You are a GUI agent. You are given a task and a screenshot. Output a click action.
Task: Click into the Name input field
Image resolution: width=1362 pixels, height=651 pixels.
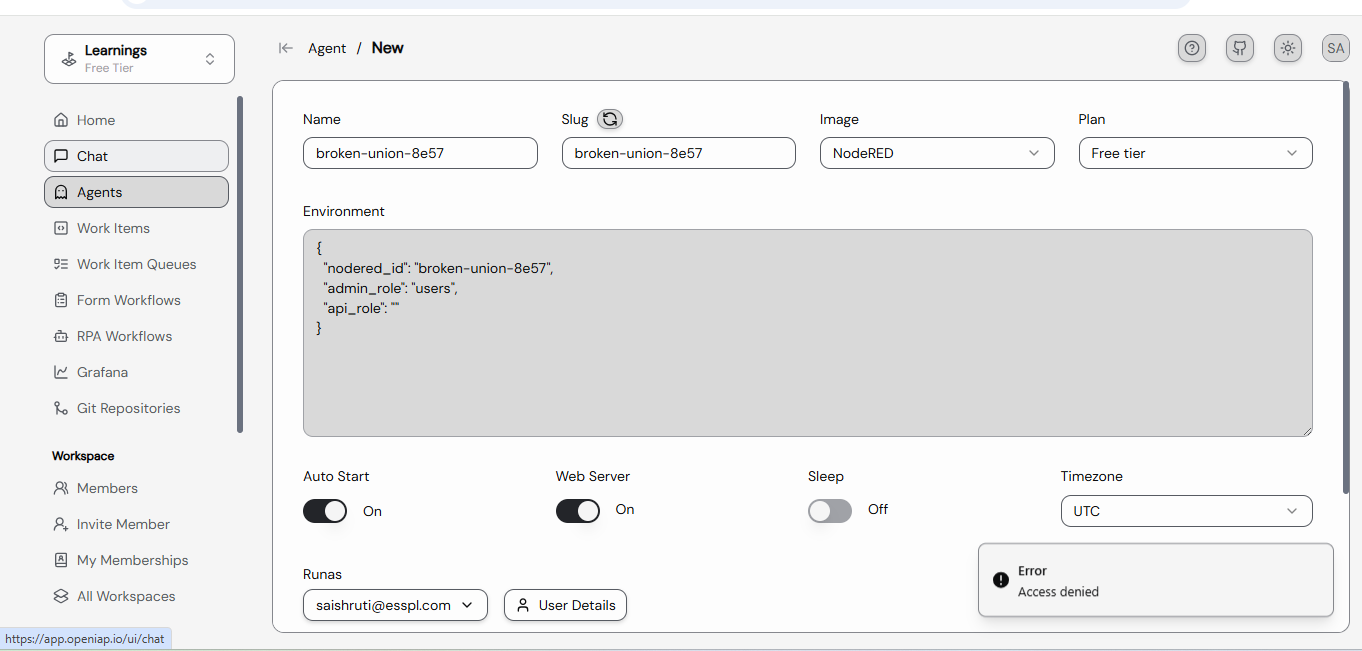pyautogui.click(x=420, y=153)
